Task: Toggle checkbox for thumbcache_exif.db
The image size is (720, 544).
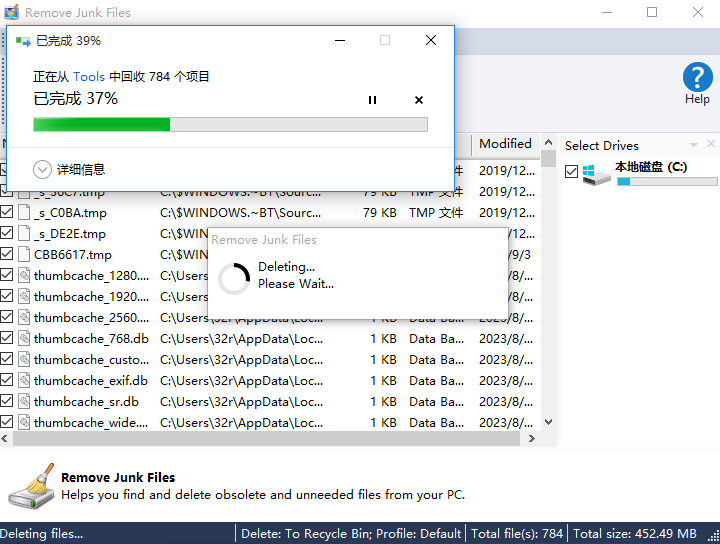Action: click(6, 380)
